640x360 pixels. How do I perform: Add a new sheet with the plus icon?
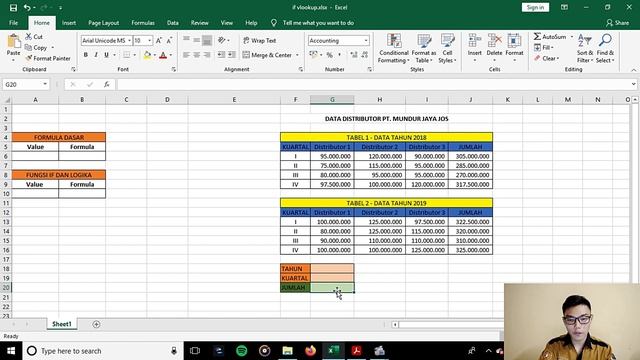click(x=96, y=324)
